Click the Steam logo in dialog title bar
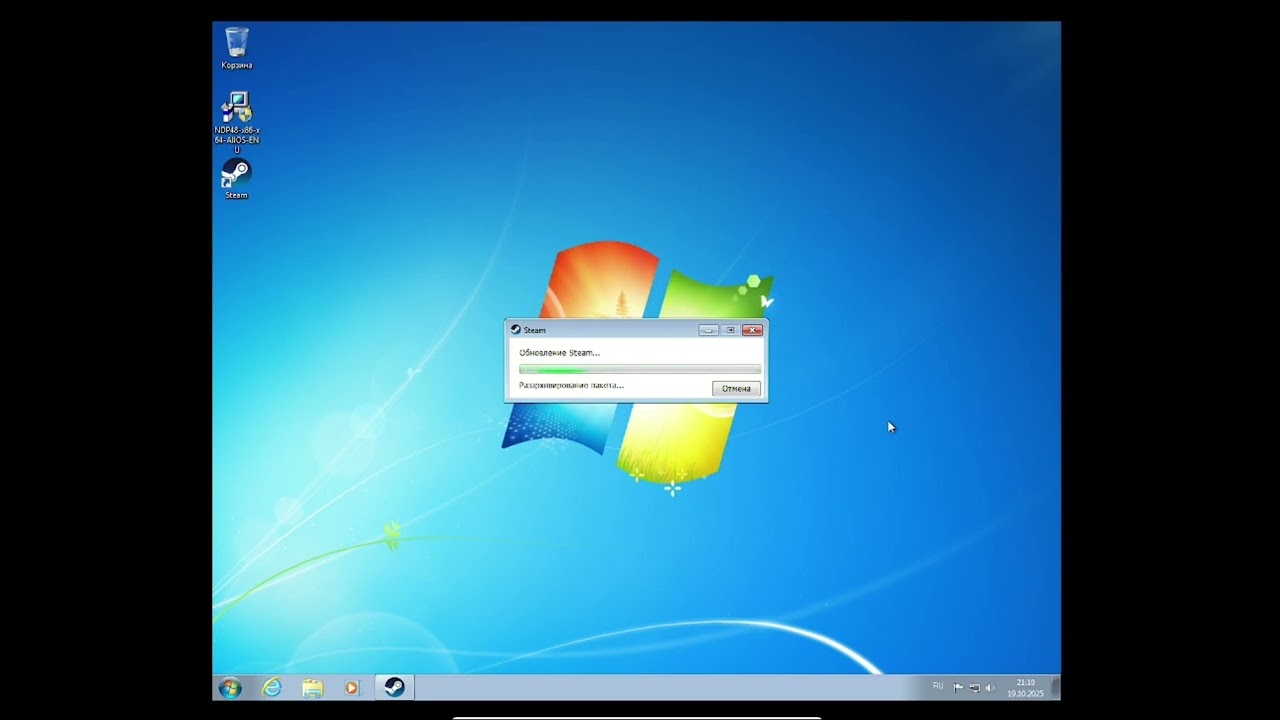The image size is (1280, 720). click(x=515, y=329)
